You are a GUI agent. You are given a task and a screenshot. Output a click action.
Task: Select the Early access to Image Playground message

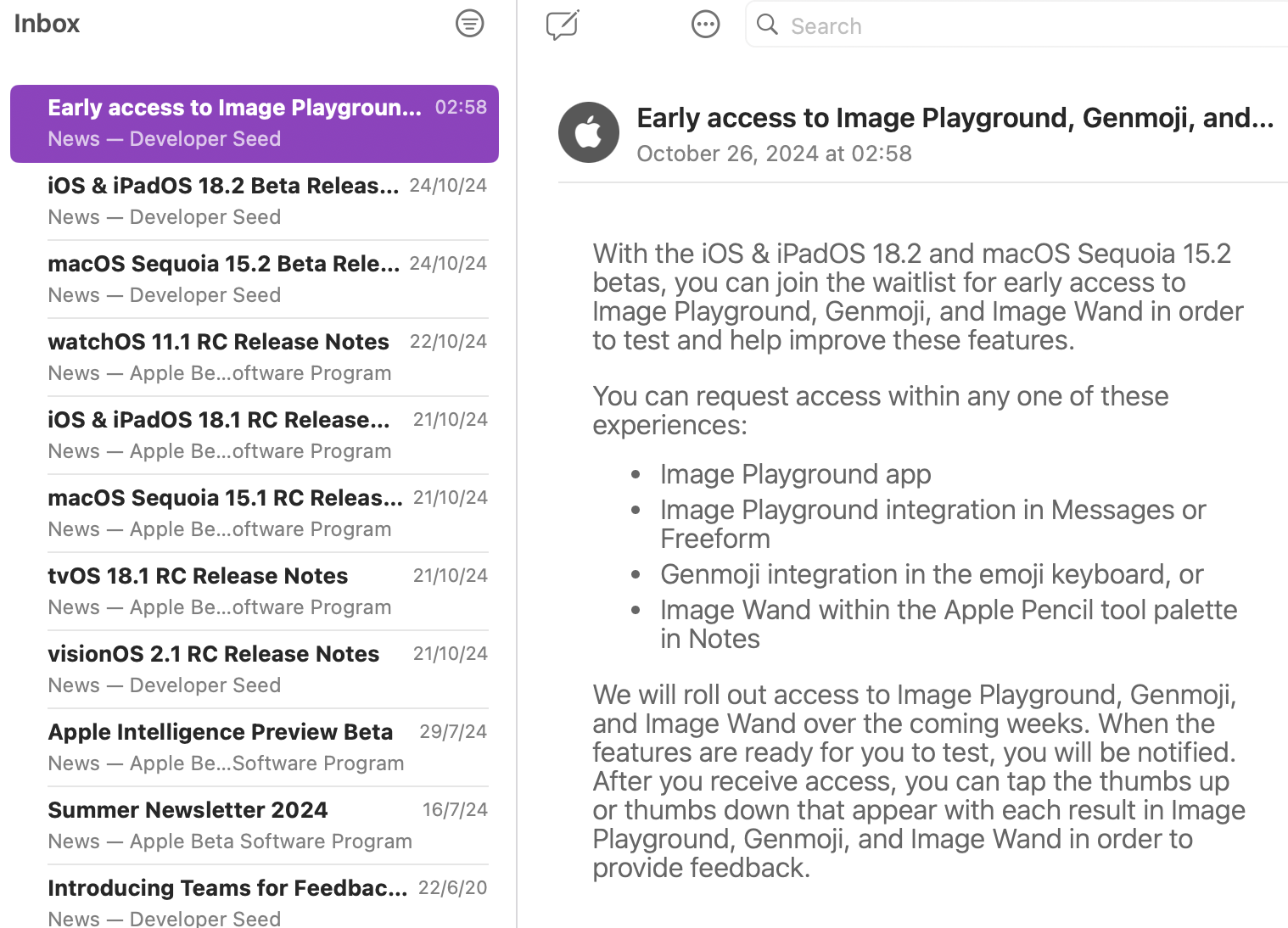pyautogui.click(x=255, y=124)
